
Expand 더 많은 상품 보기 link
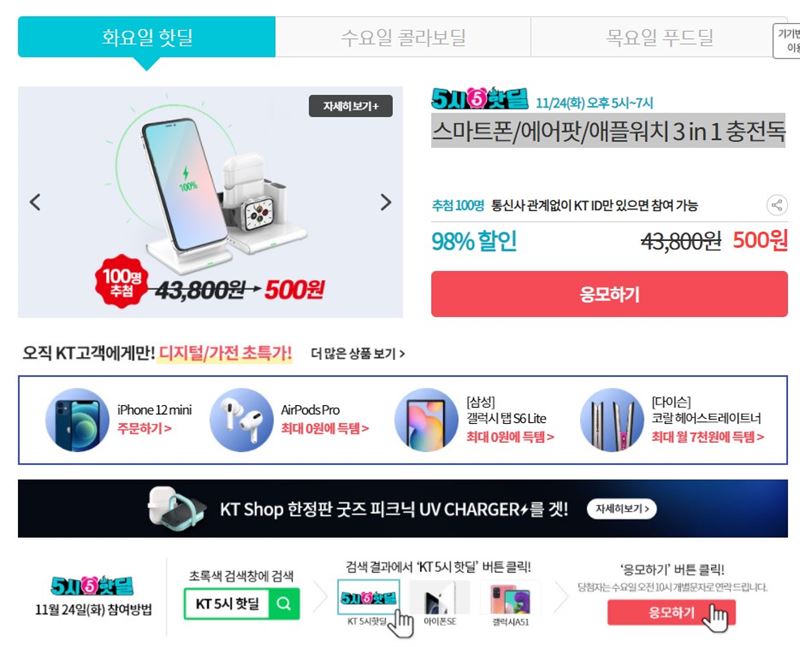[x=358, y=354]
